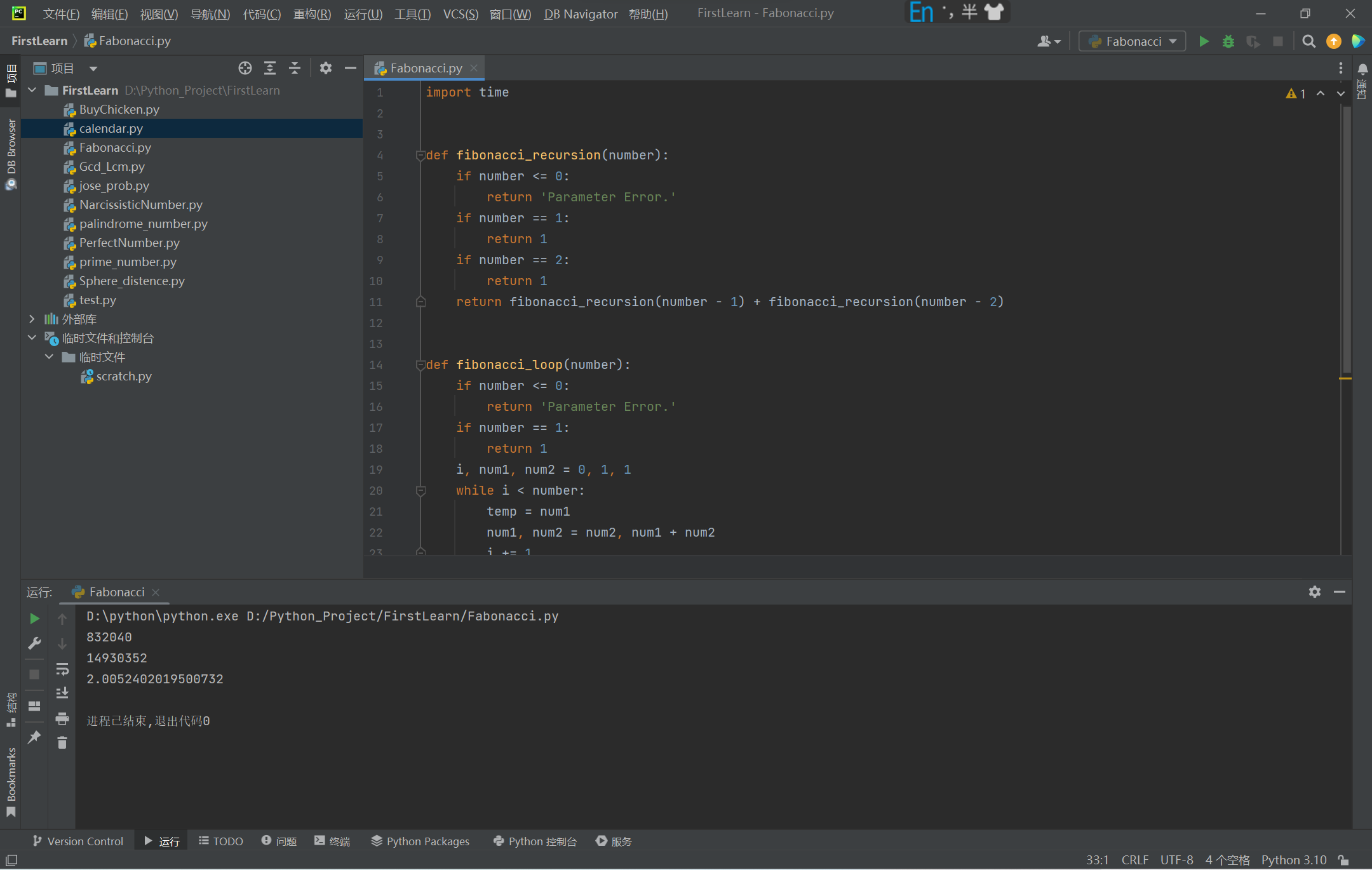Open DB Browser side panel

point(11,154)
